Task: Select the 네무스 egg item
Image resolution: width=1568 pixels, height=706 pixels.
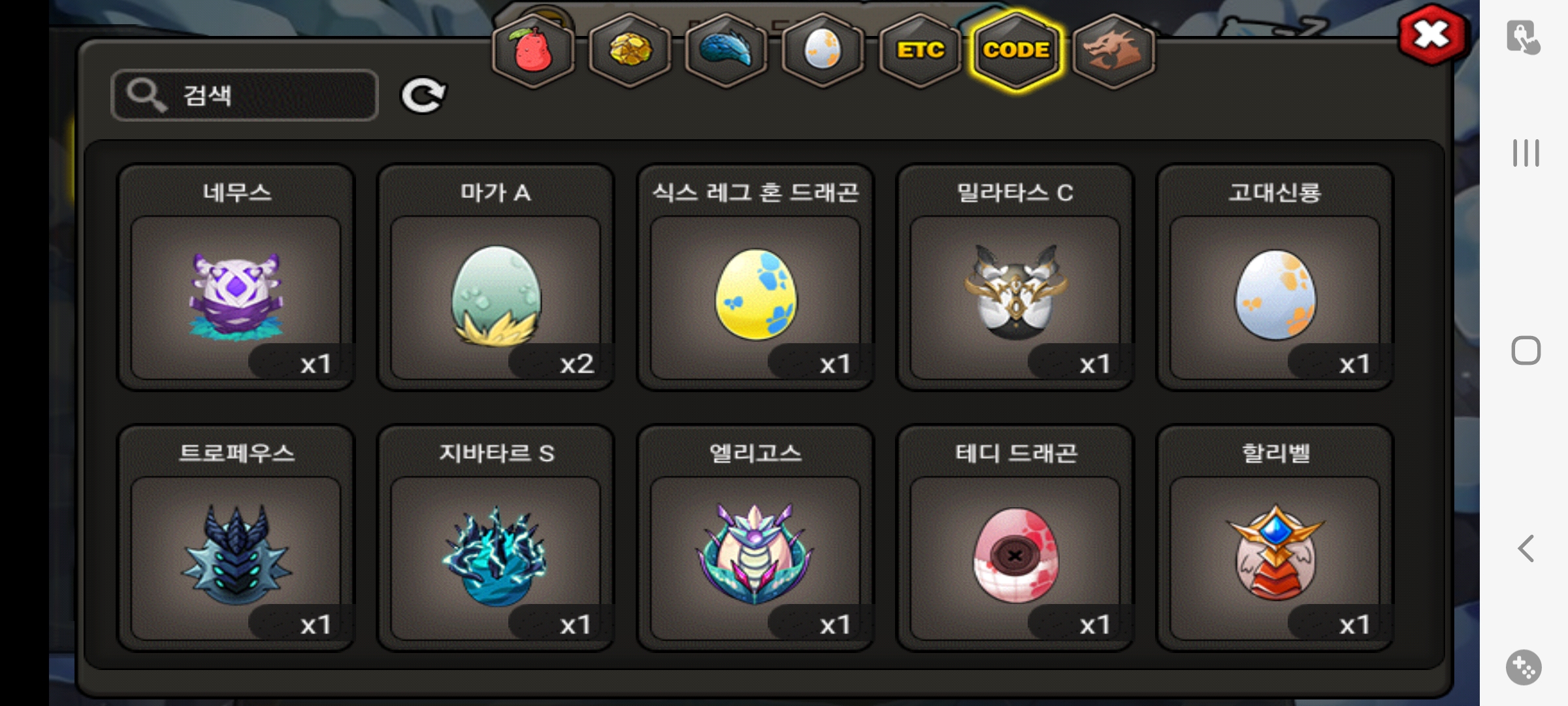Action: [236, 277]
